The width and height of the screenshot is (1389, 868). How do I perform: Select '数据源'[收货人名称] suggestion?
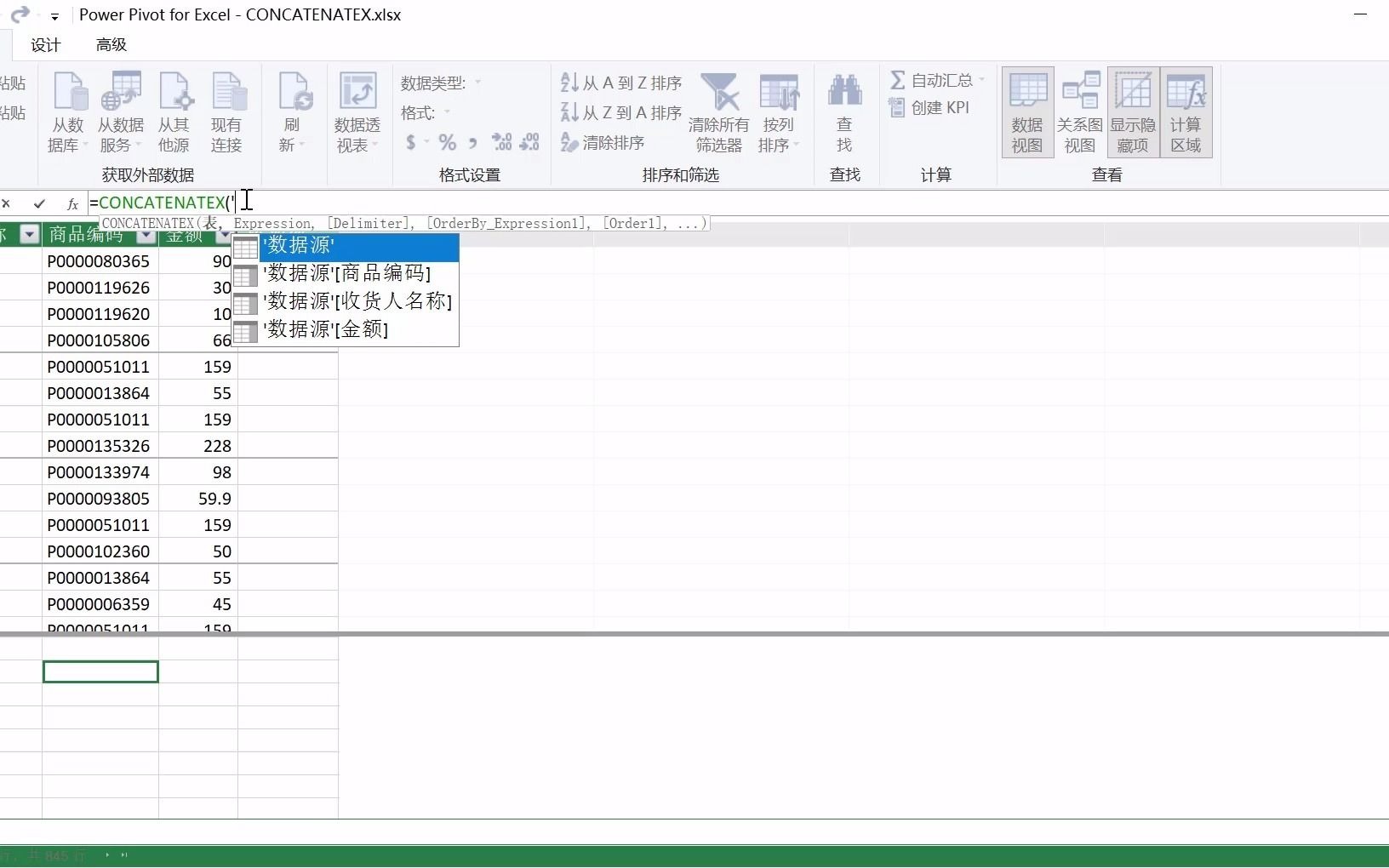pos(346,302)
